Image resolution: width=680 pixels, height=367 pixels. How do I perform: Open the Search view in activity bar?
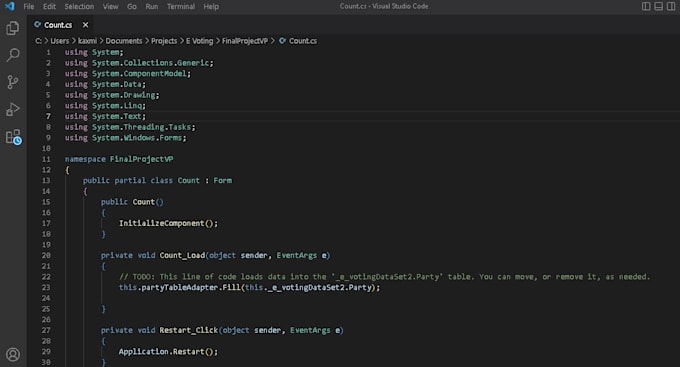pyautogui.click(x=13, y=55)
